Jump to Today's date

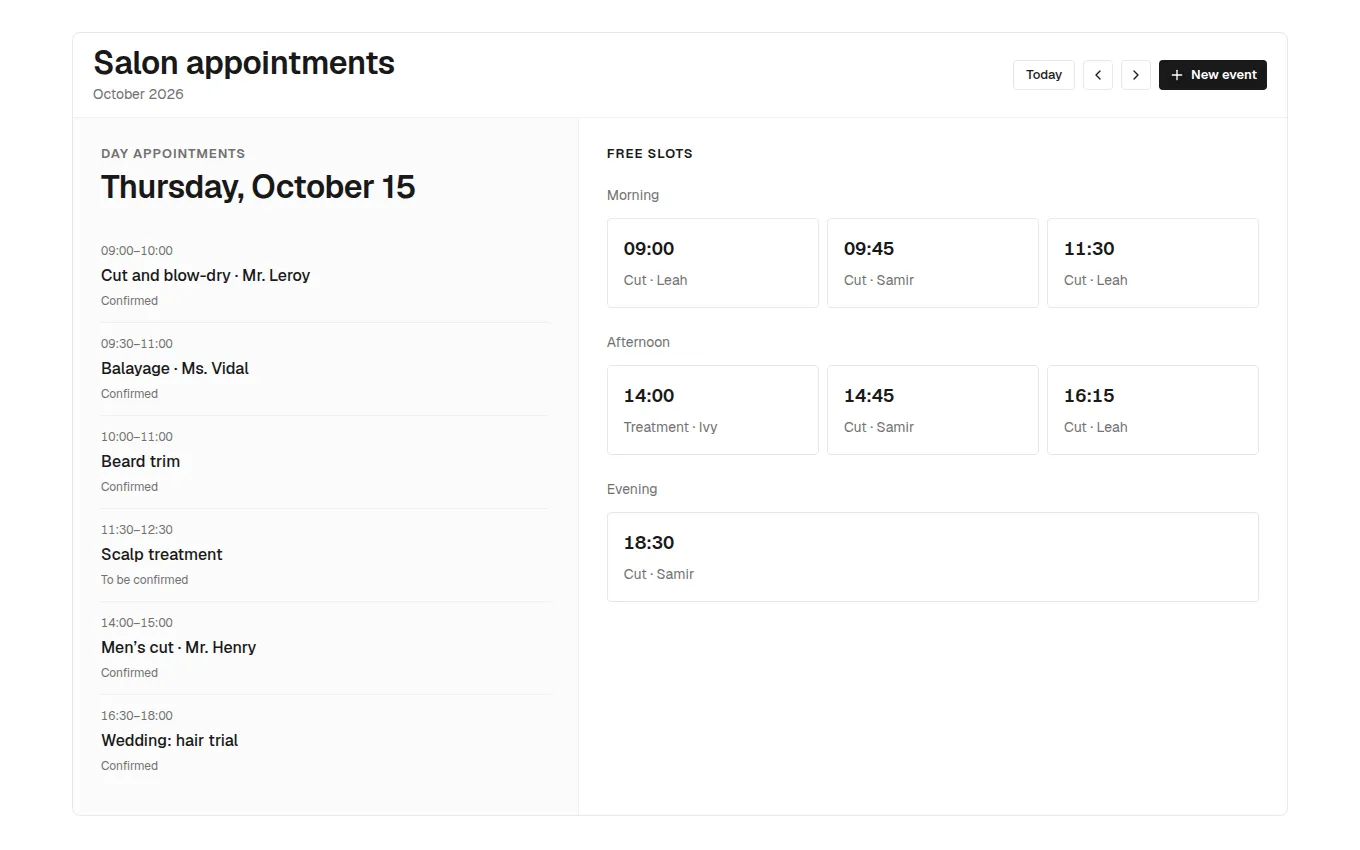pyautogui.click(x=1044, y=75)
